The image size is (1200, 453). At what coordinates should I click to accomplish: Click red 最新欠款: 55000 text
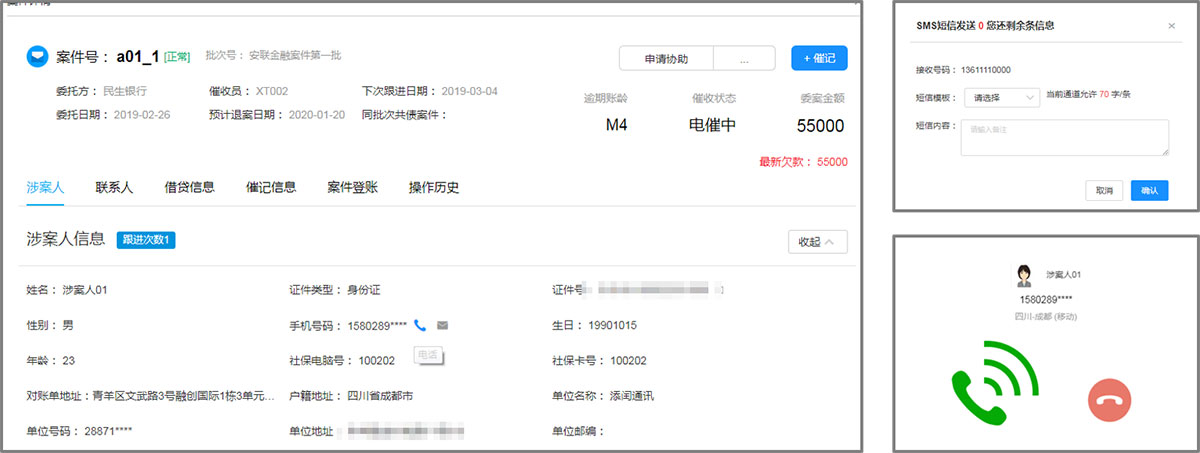click(x=803, y=161)
